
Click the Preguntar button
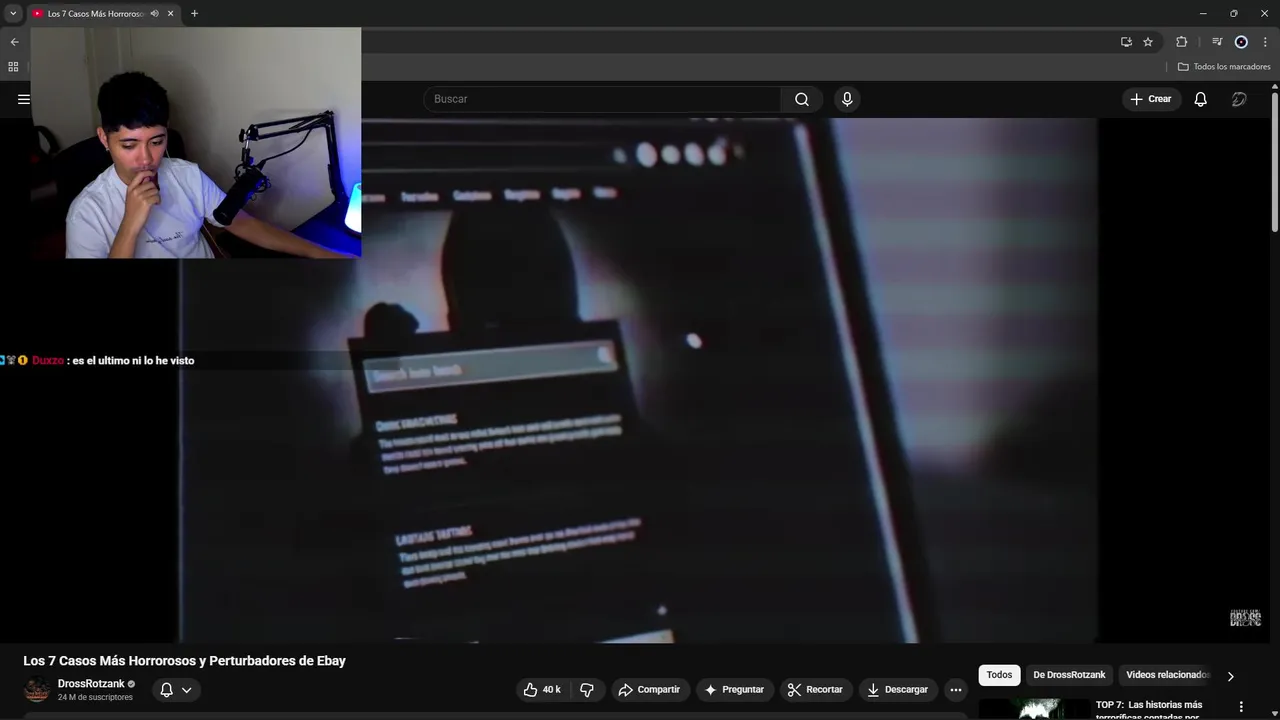tap(734, 689)
